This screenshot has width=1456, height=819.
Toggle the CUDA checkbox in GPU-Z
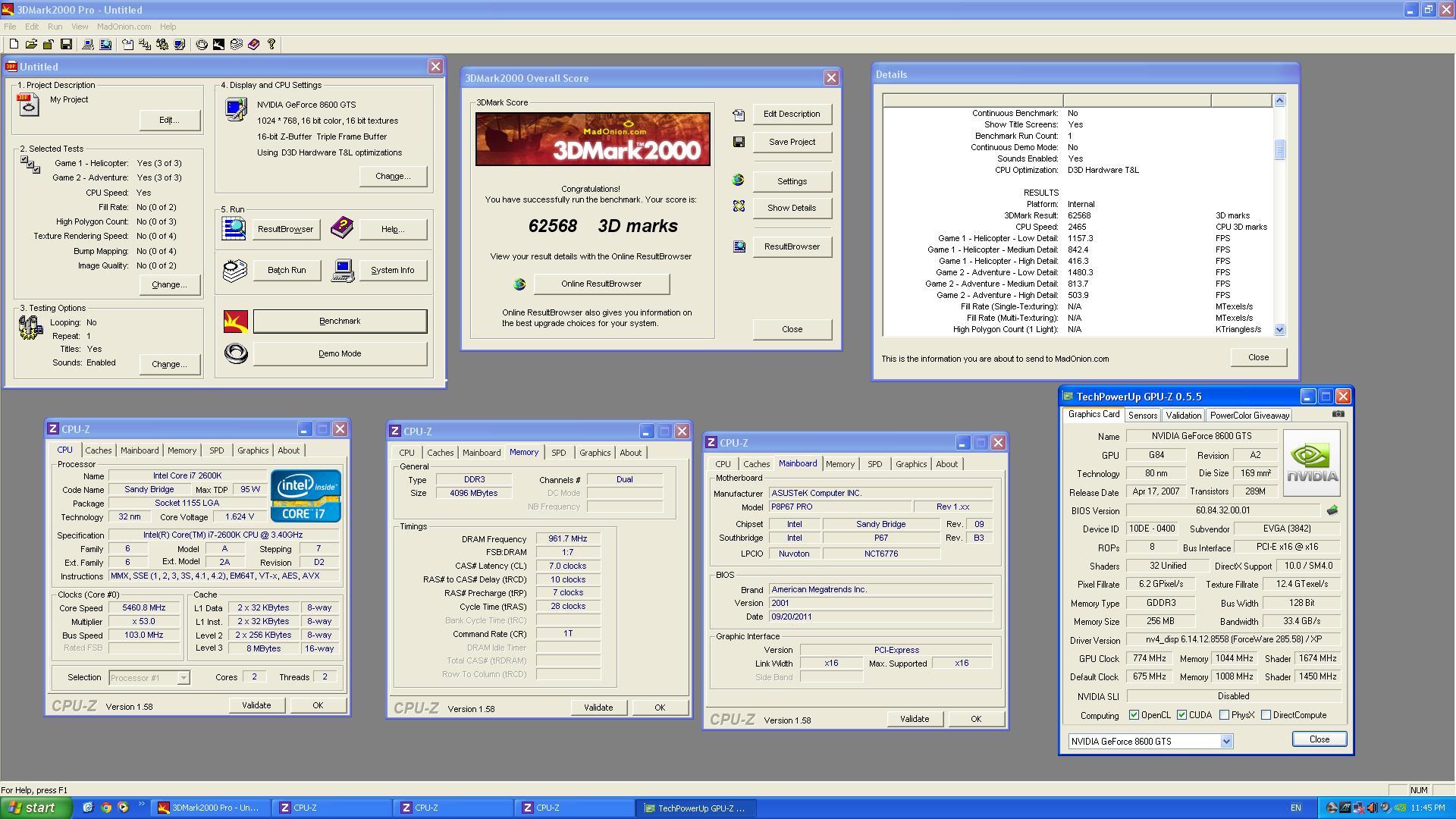[x=1181, y=715]
